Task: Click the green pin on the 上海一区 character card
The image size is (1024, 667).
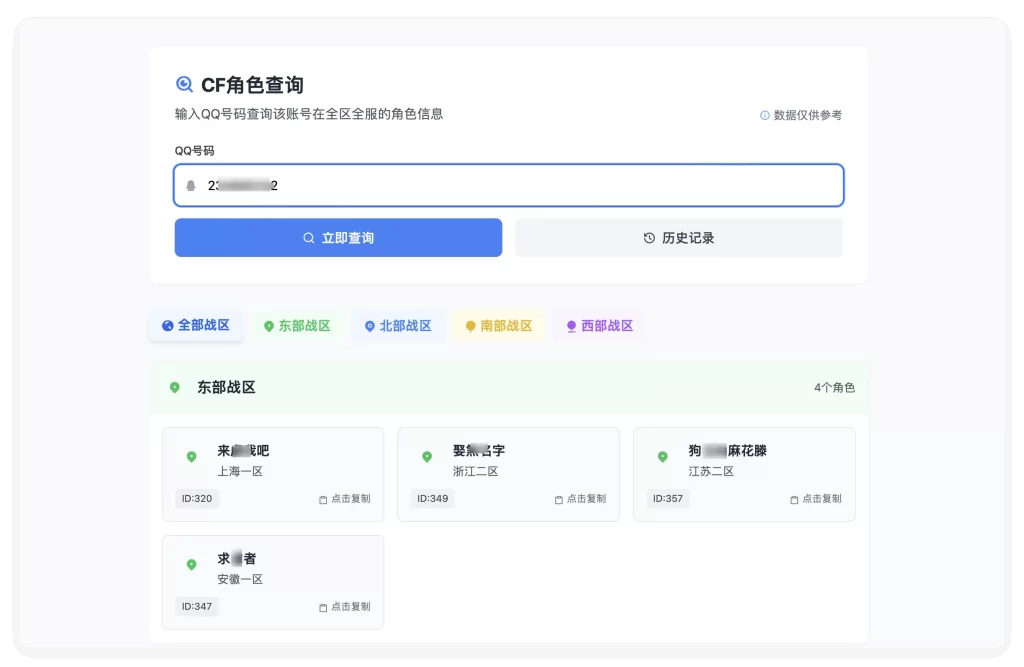Action: tap(192, 456)
